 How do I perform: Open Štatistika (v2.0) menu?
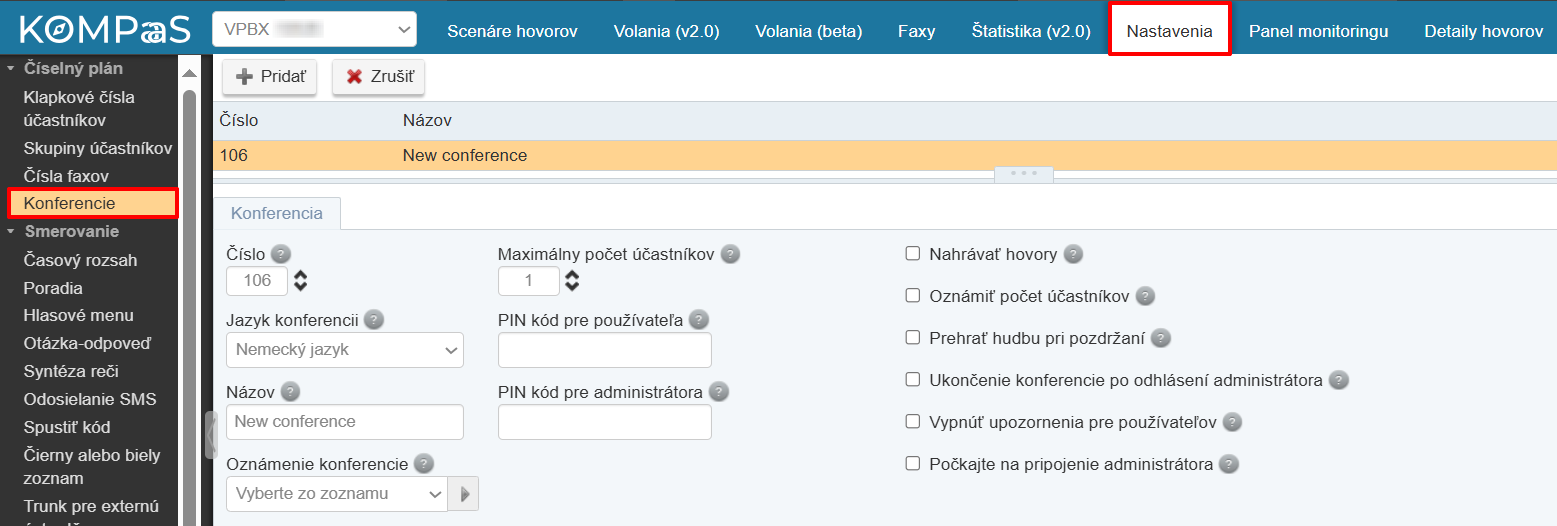(x=1031, y=31)
